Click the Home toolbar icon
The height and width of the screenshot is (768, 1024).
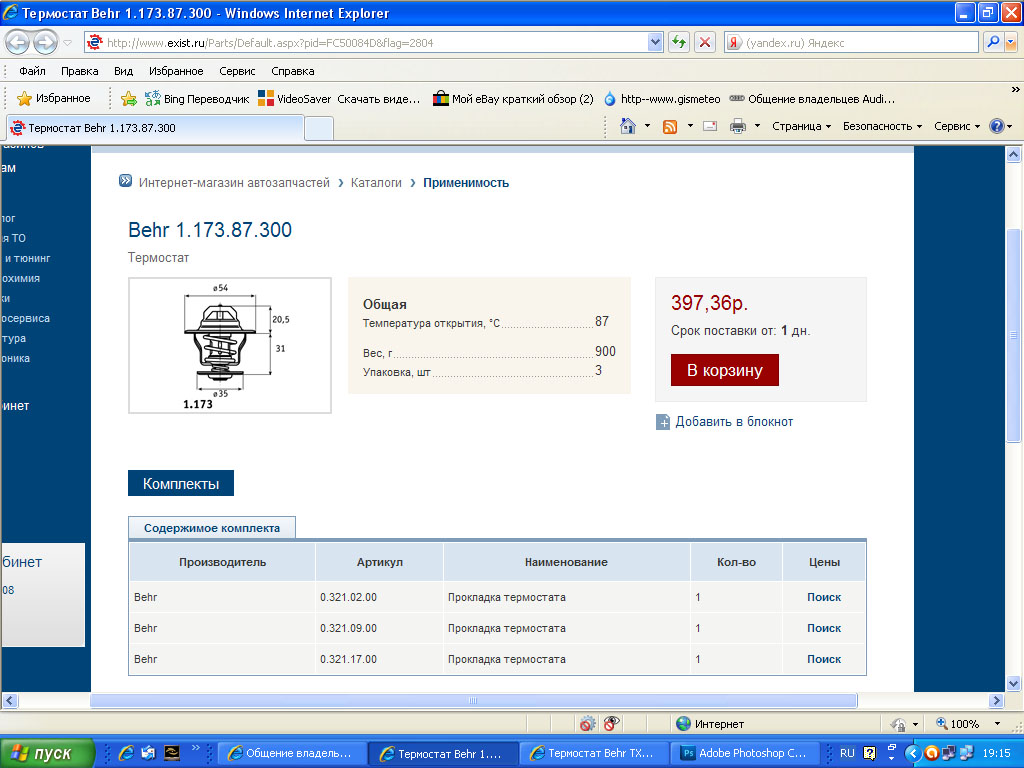point(628,126)
